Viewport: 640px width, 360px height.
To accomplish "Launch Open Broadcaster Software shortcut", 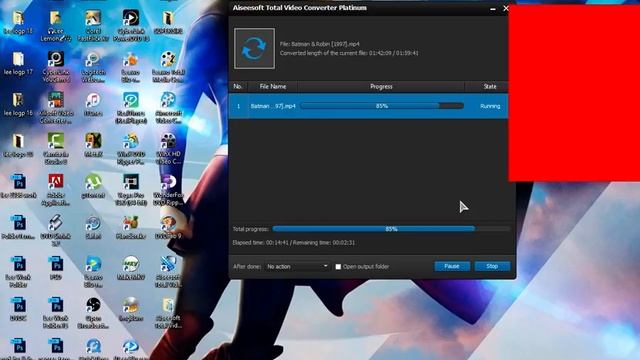I will tap(93, 313).
